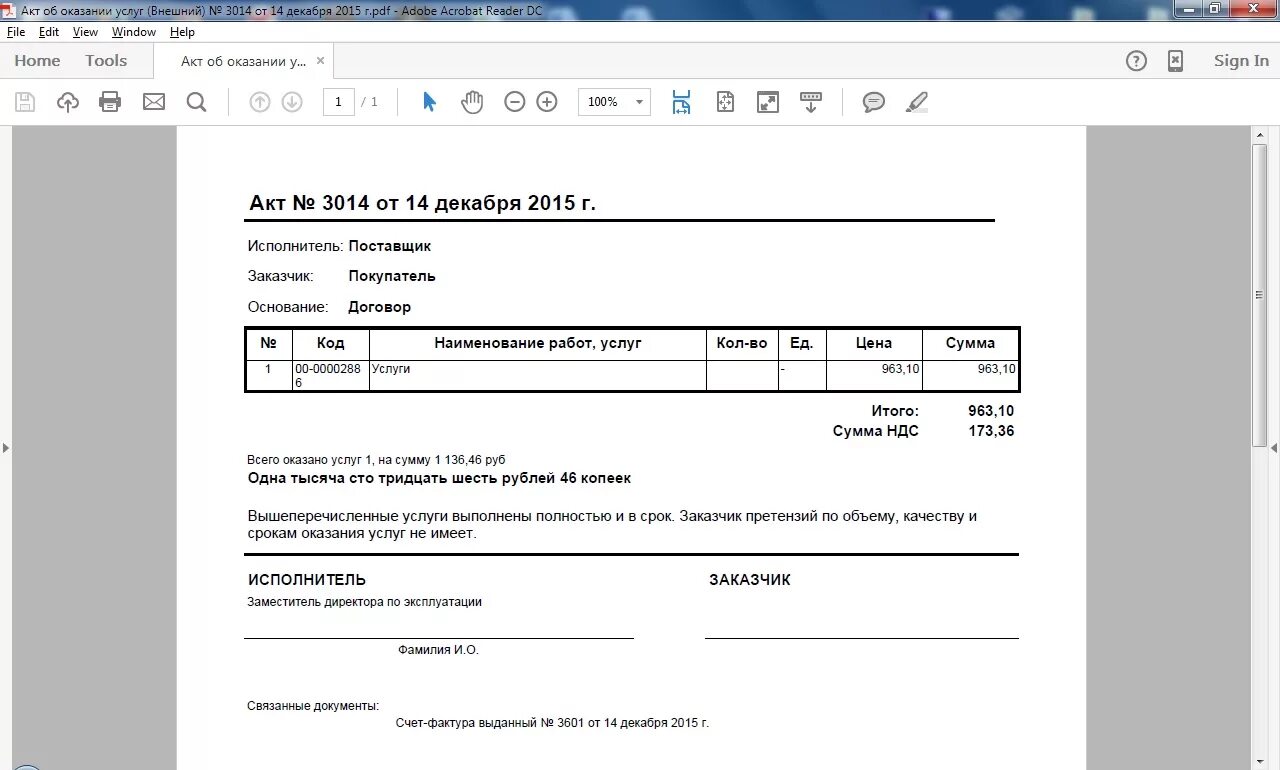Screen dimensions: 1280x770
Task: Open the Window menu
Action: click(133, 32)
